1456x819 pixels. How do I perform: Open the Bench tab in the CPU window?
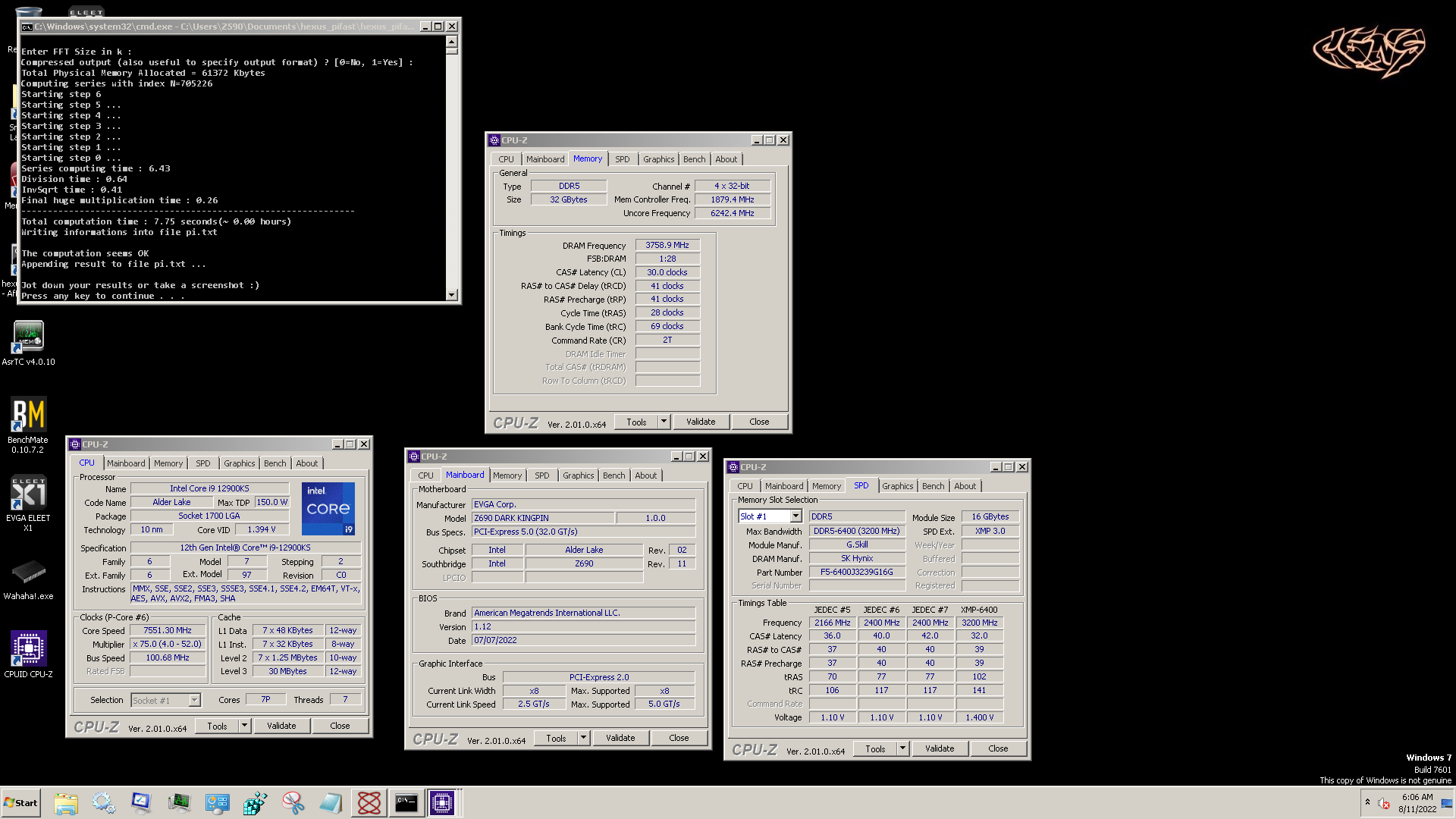click(275, 463)
